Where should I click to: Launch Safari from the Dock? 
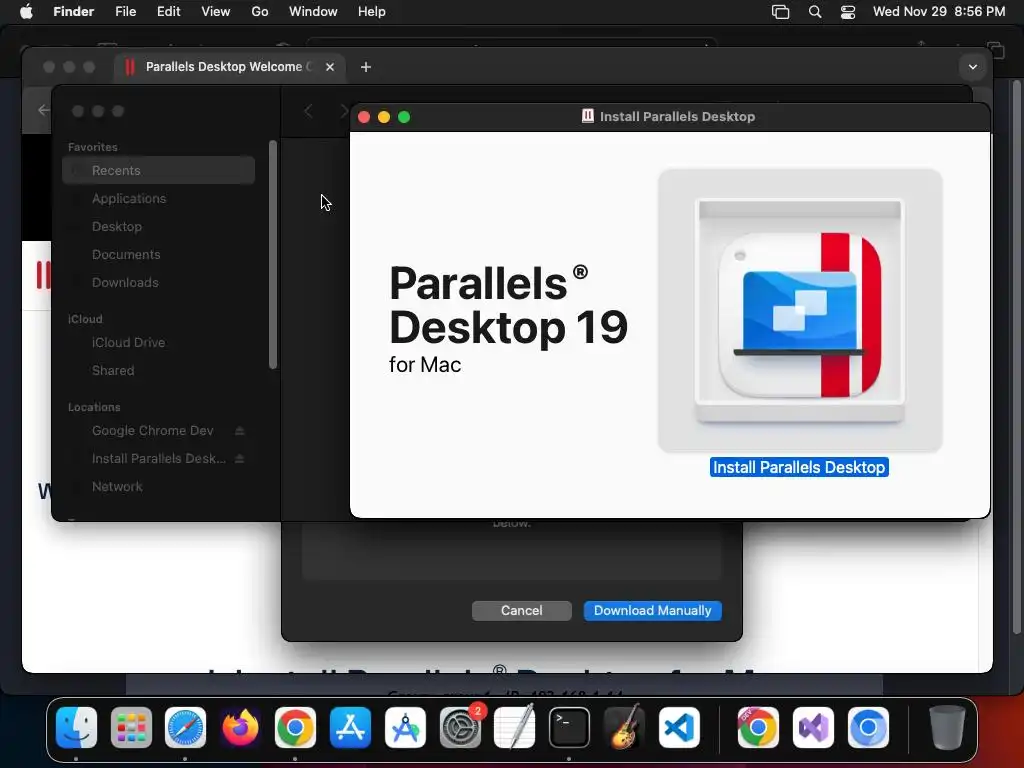[185, 727]
